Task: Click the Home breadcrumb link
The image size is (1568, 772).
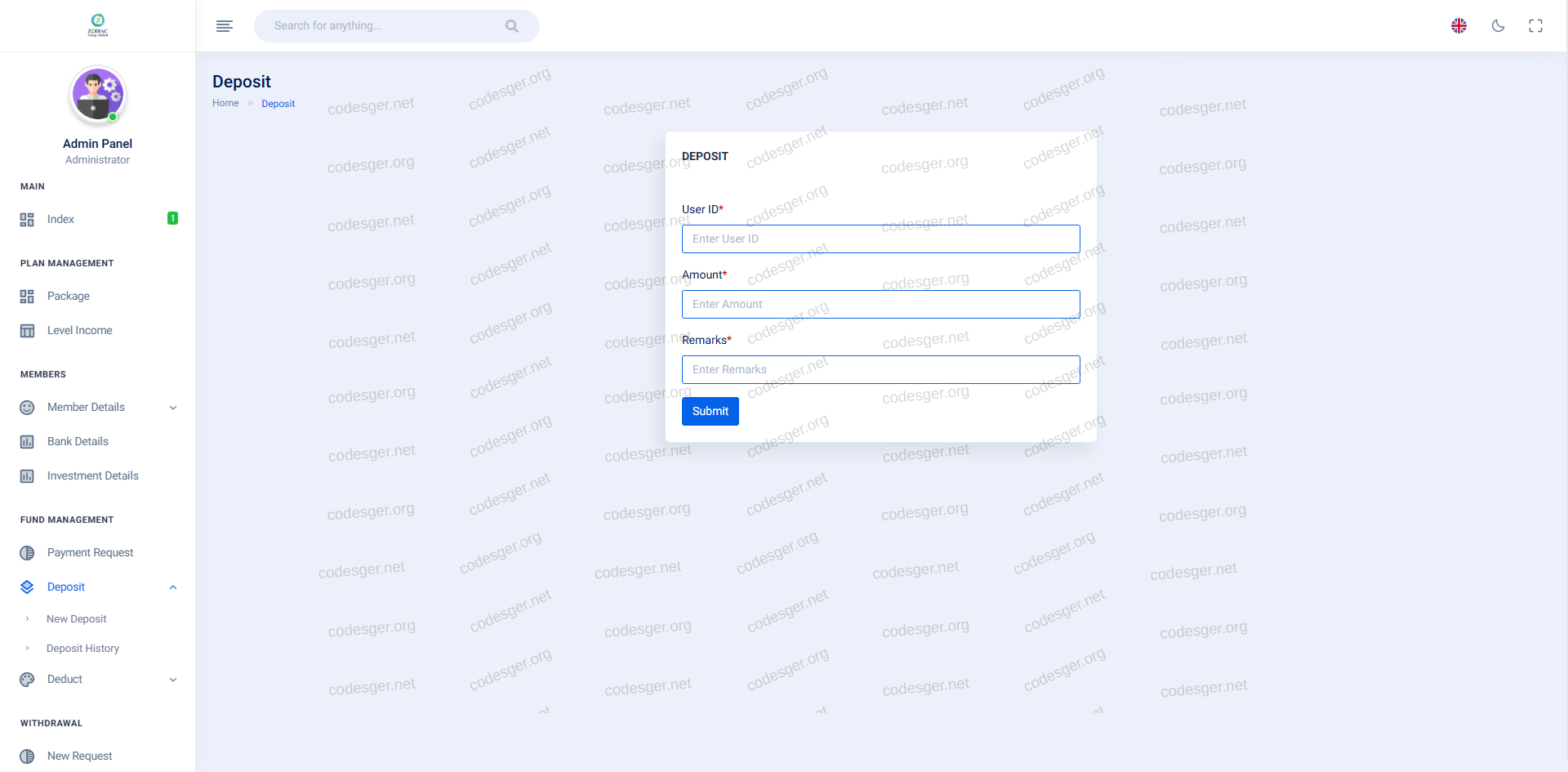Action: pos(225,103)
